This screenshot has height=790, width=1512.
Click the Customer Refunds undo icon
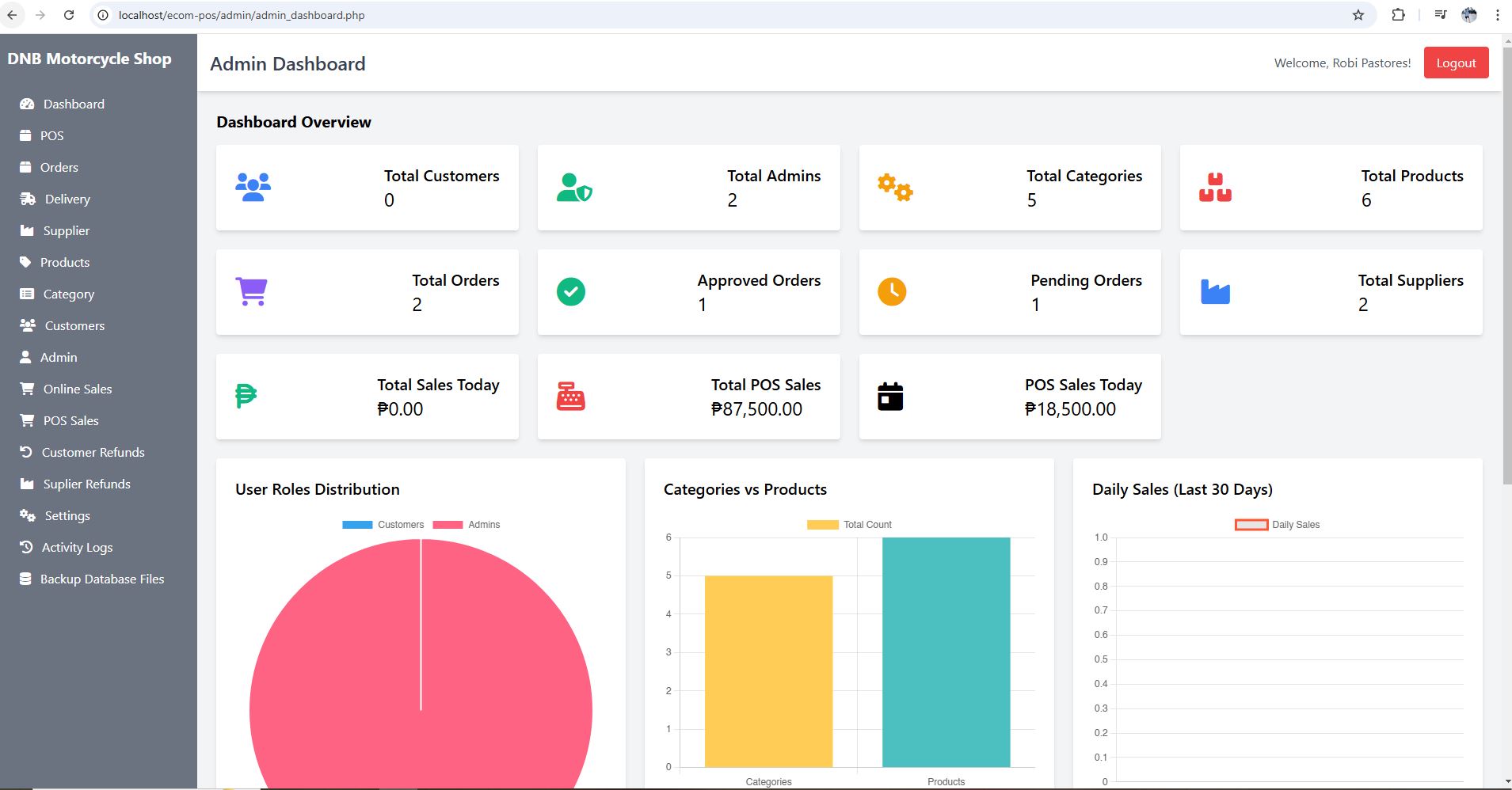[26, 452]
